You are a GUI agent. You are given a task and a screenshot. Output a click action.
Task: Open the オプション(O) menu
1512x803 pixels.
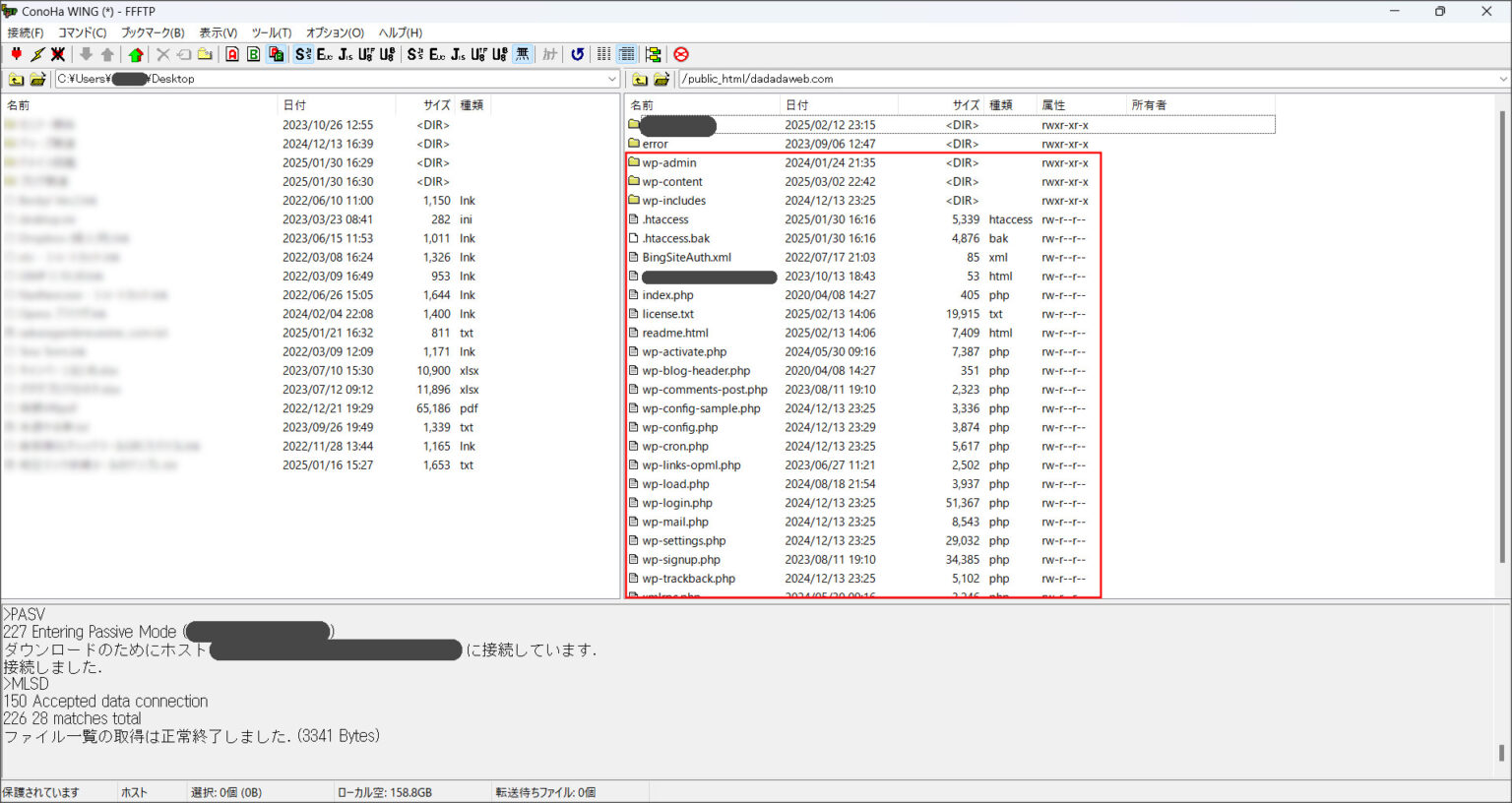click(335, 32)
